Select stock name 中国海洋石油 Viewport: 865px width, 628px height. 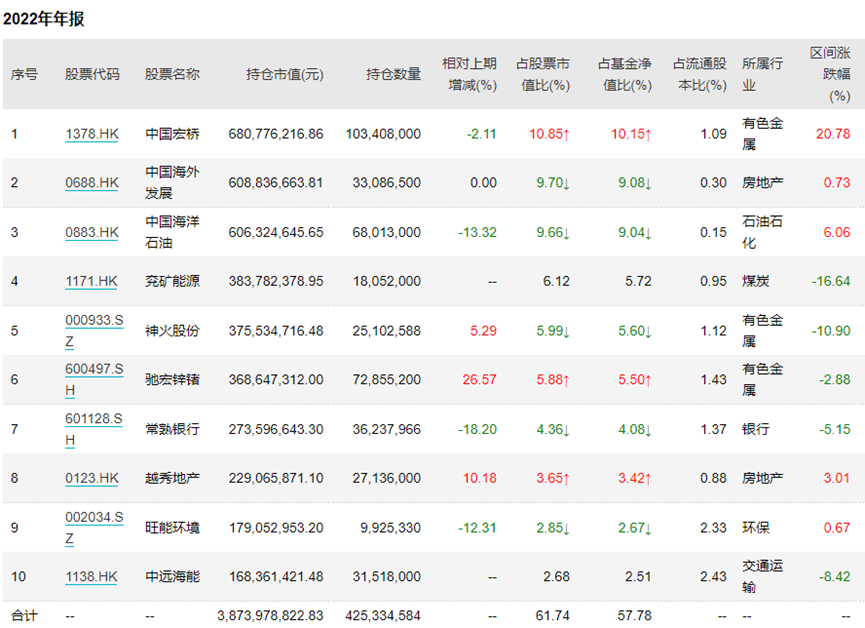(x=172, y=232)
